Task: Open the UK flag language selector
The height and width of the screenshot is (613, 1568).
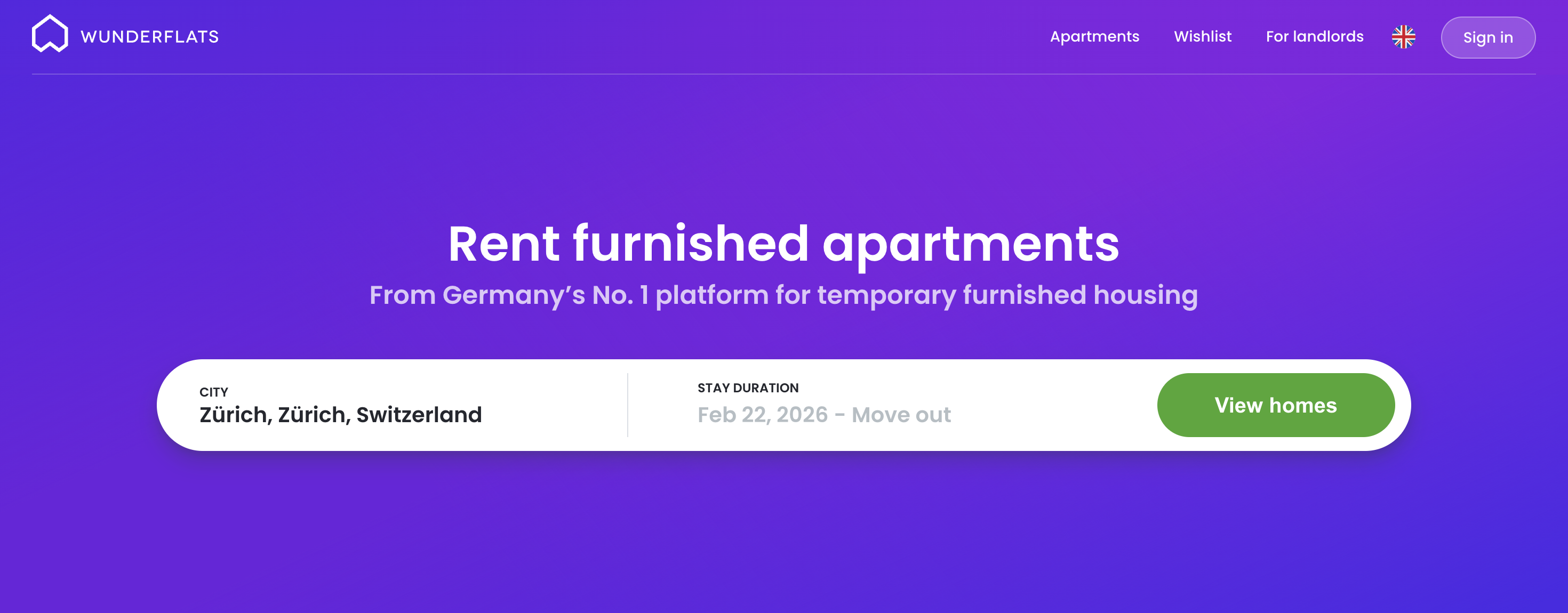Action: [x=1403, y=36]
